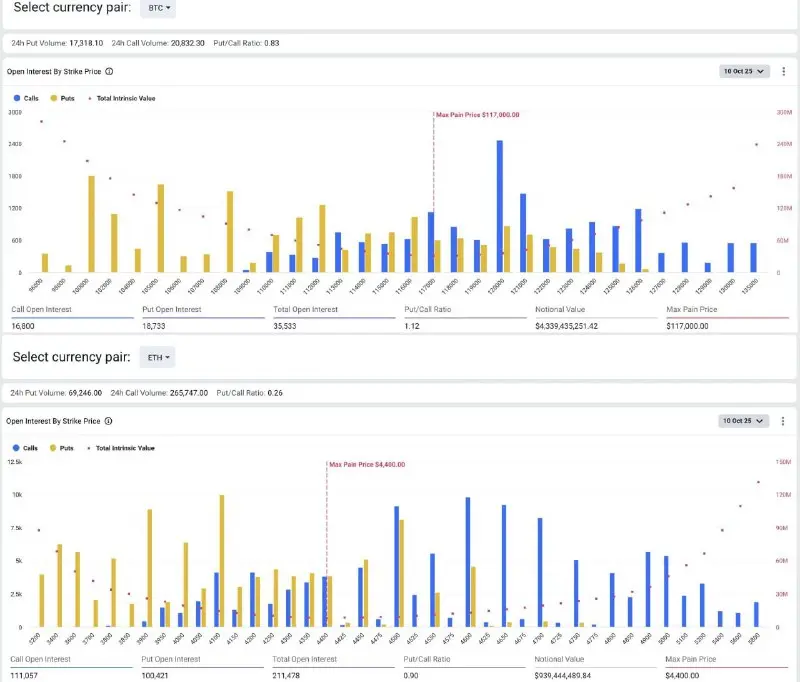Viewport: 800px width, 682px height.
Task: Open the ETH chart three-dot options menu
Action: click(x=783, y=421)
